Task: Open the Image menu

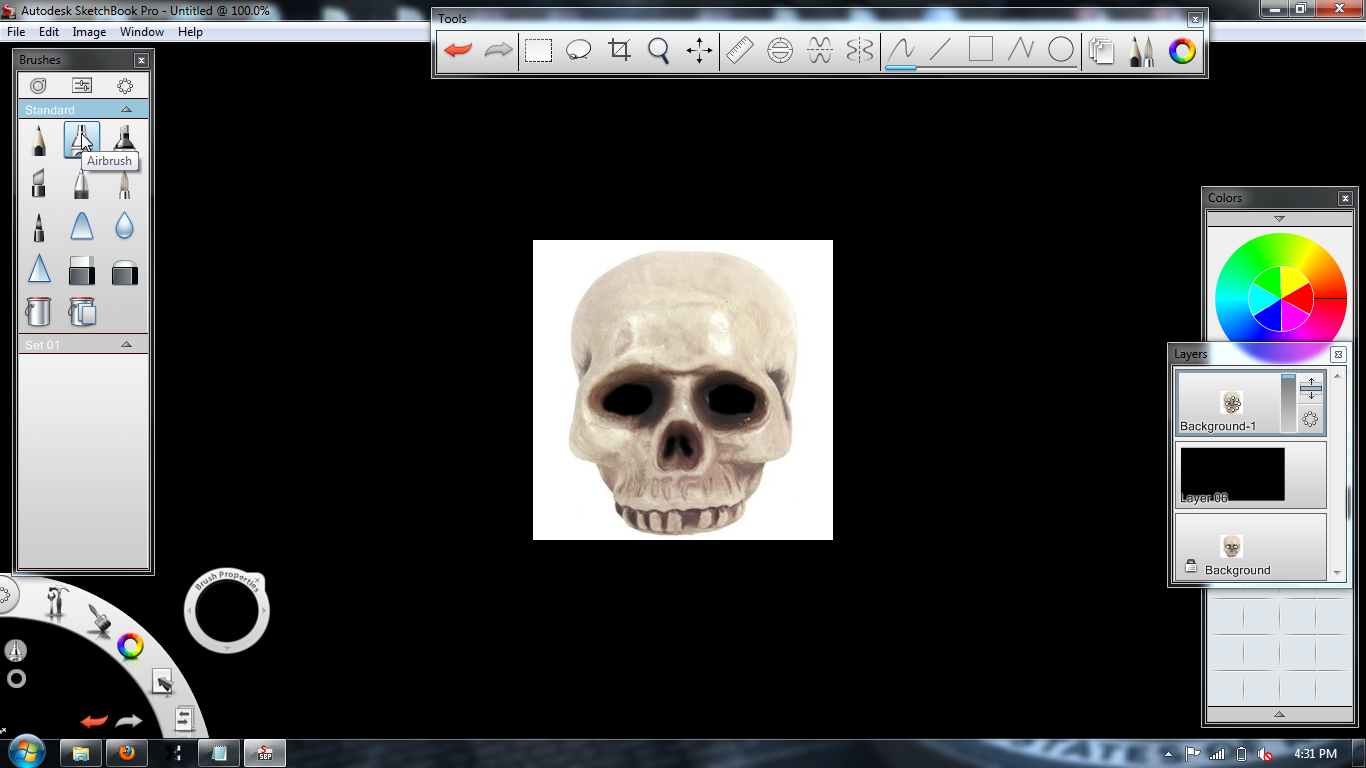Action: click(x=89, y=32)
